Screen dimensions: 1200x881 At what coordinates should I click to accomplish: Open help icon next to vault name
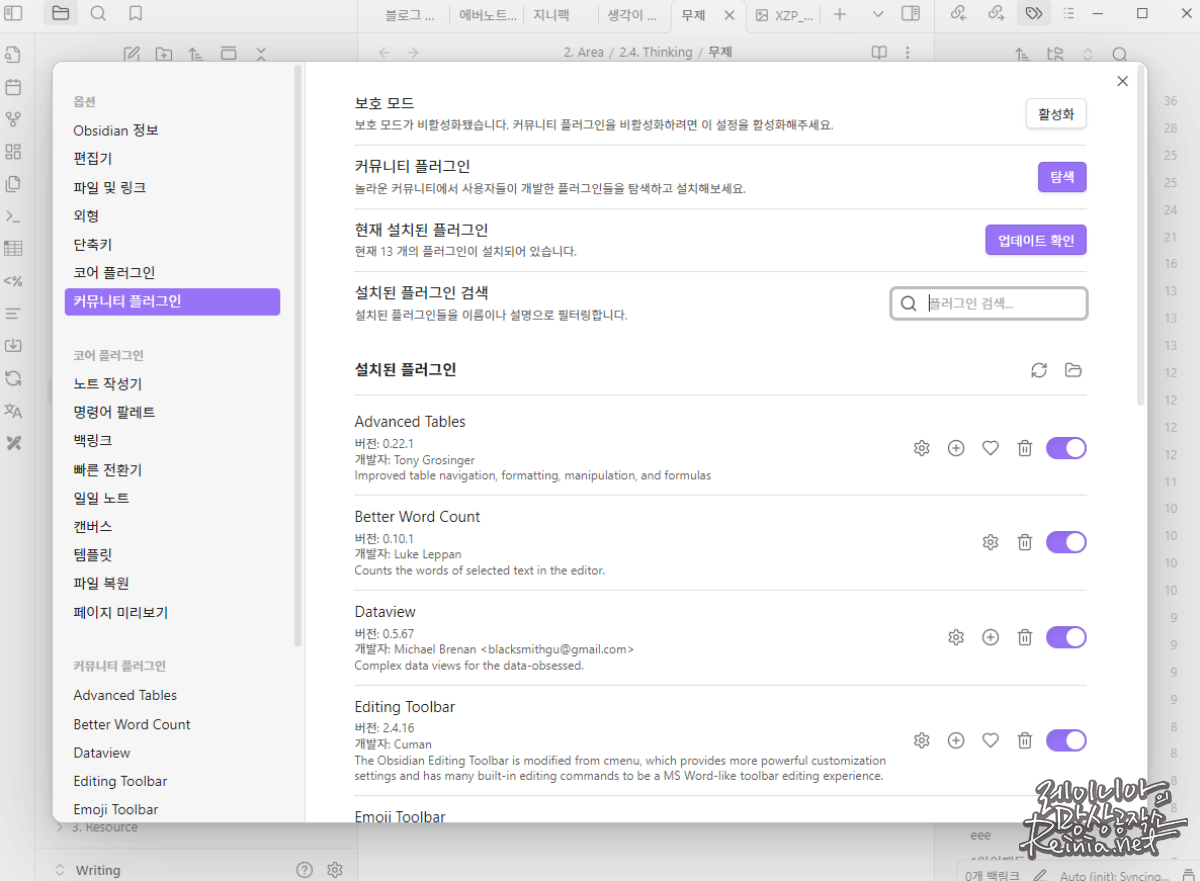click(305, 870)
